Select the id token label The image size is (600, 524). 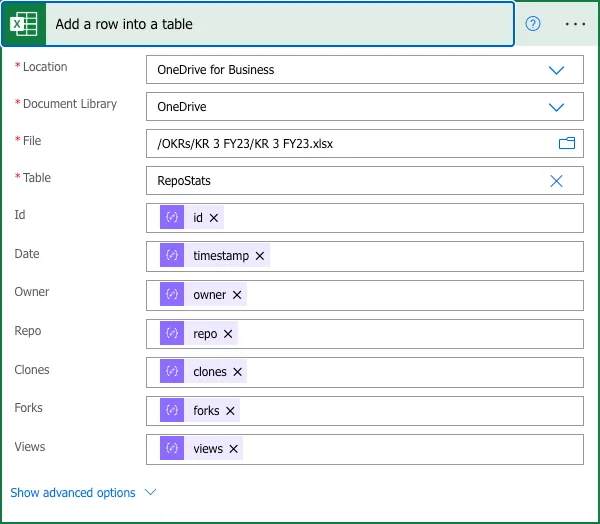pos(198,218)
